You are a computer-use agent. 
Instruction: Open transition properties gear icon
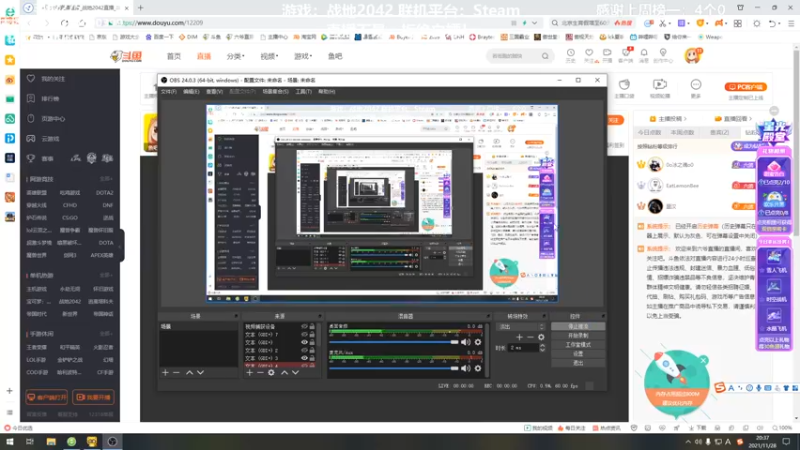coord(541,337)
